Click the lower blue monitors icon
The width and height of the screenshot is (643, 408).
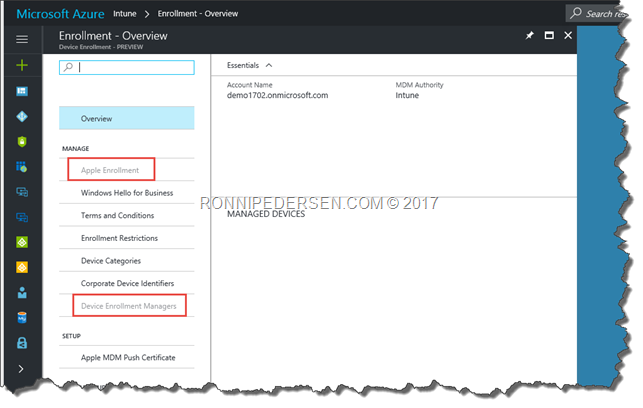pos(22,217)
